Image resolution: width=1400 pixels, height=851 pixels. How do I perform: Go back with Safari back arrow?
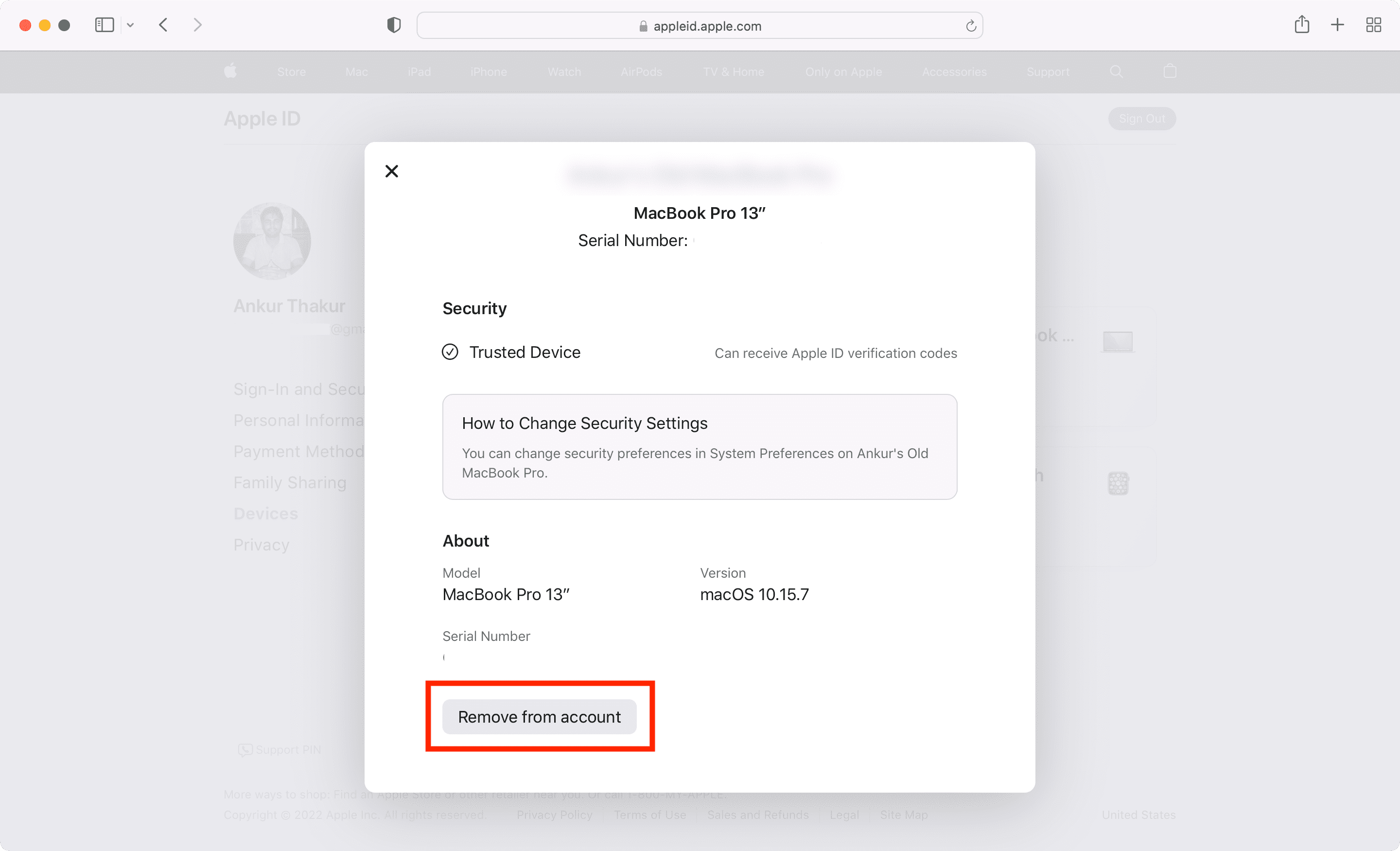163,25
